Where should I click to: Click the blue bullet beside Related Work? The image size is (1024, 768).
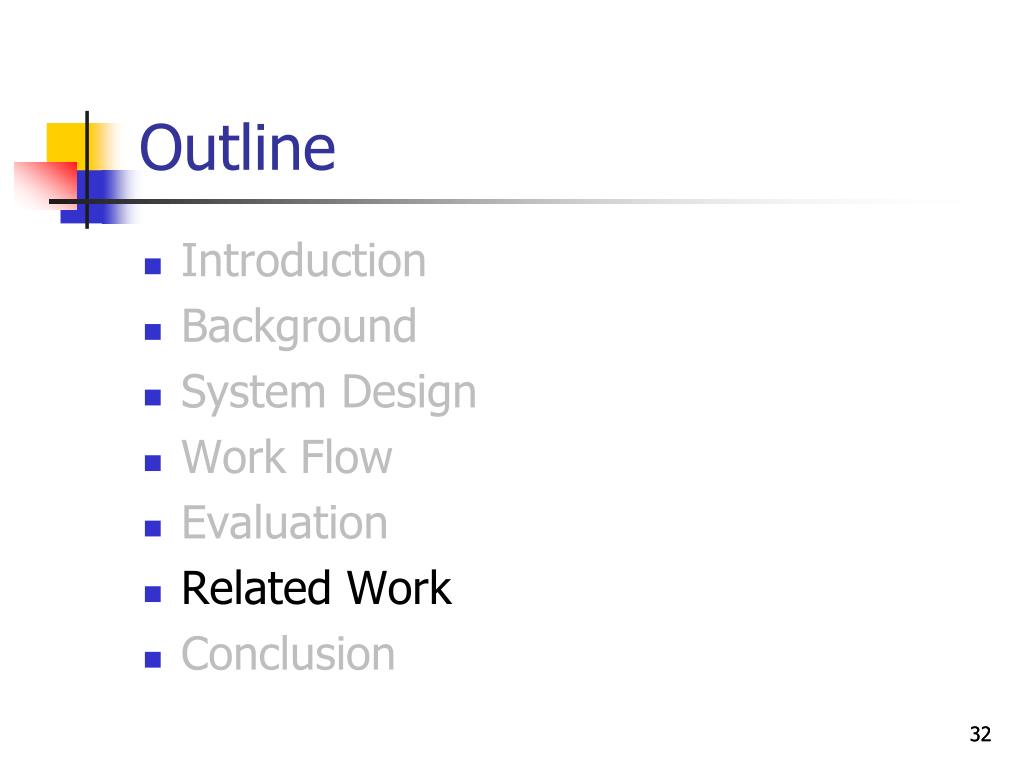[x=153, y=593]
